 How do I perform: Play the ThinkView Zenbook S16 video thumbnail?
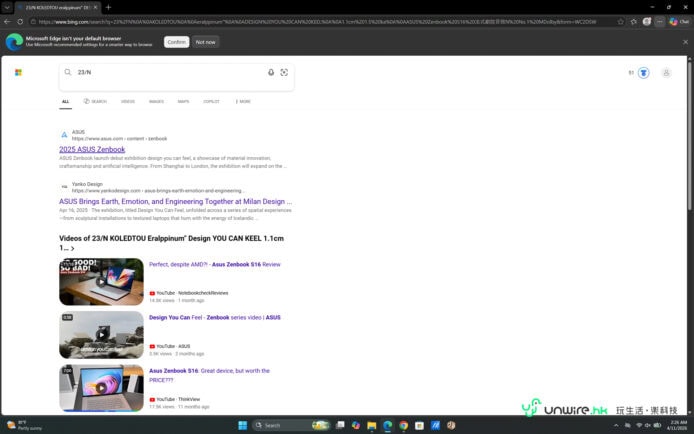[101, 388]
